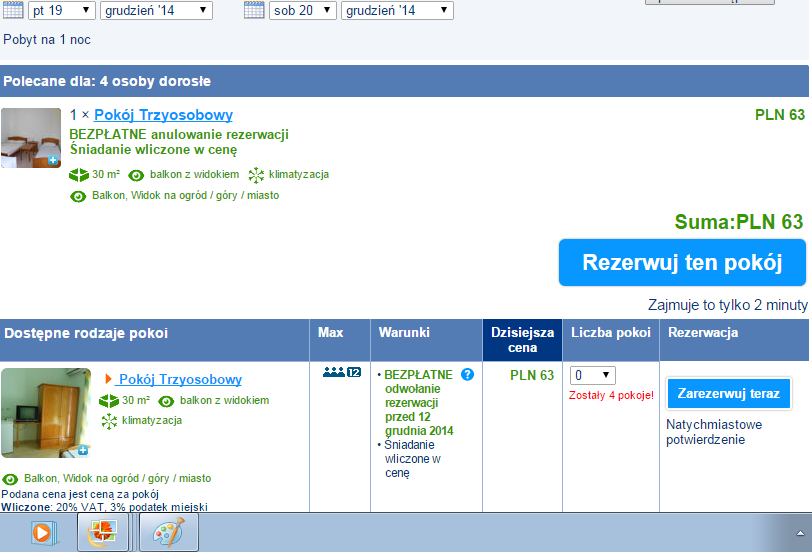Click Zarezerwuj teraz button

(729, 394)
